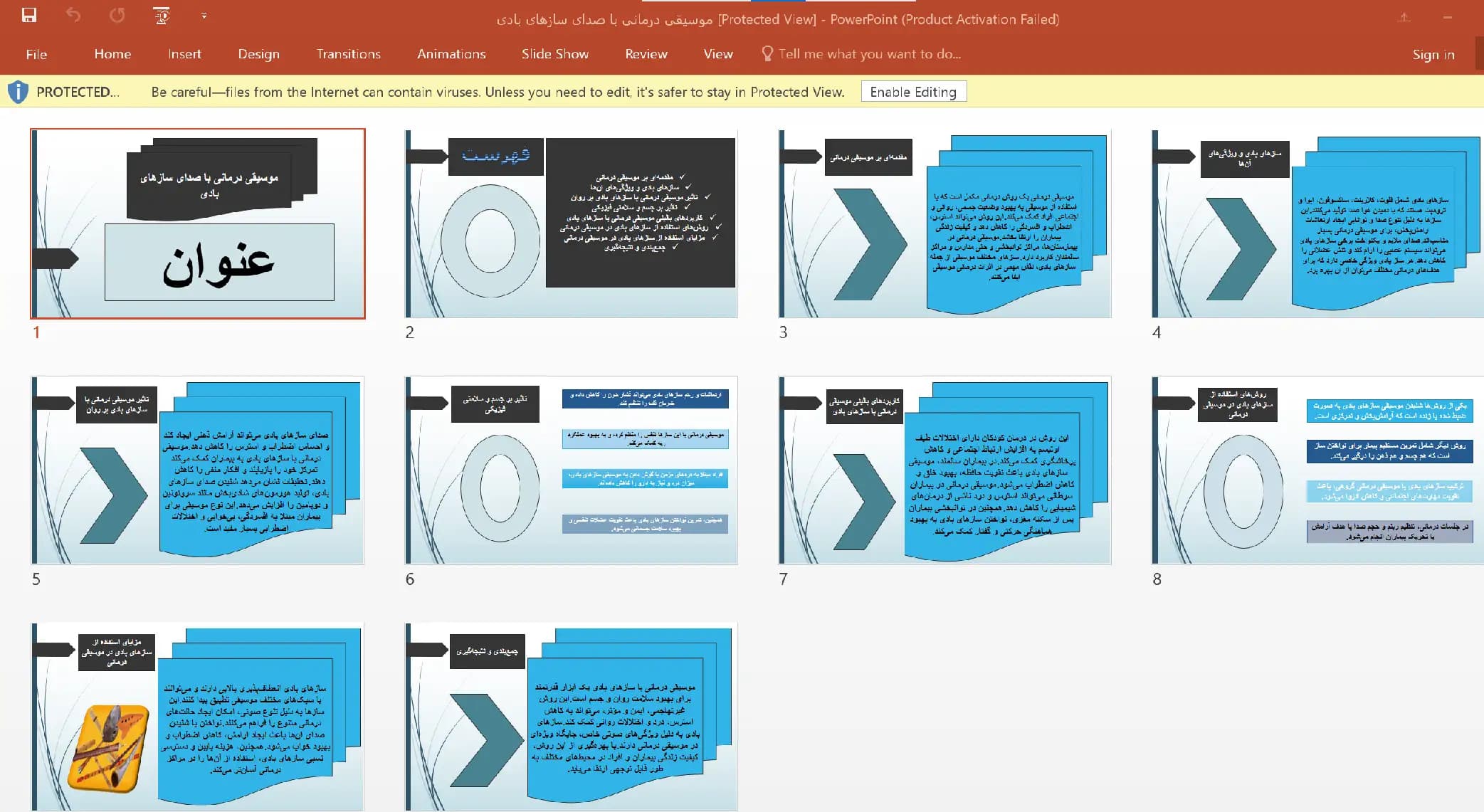This screenshot has width=1484, height=812.
Task: Open the Insert tab
Action: [x=184, y=54]
